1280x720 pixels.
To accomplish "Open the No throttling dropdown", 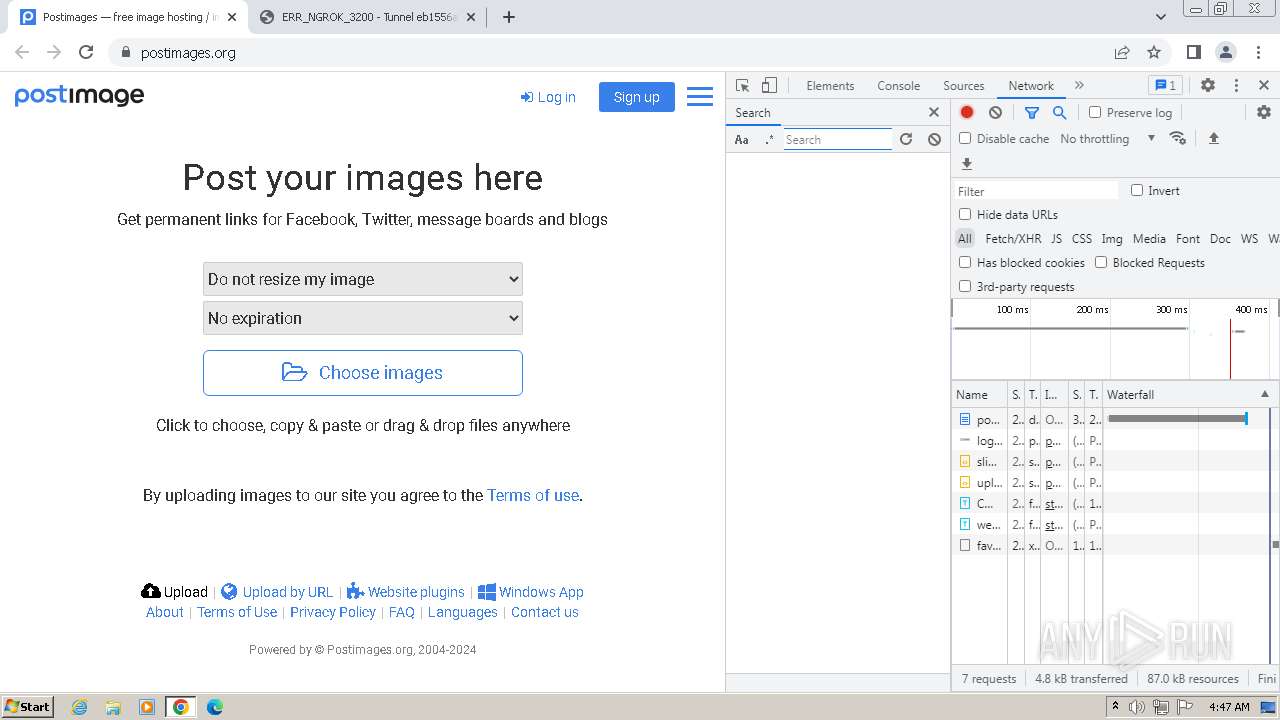I will tap(1107, 139).
